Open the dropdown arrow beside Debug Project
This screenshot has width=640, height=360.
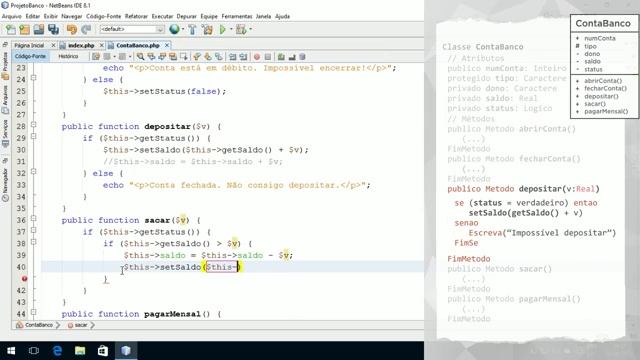(251, 29)
